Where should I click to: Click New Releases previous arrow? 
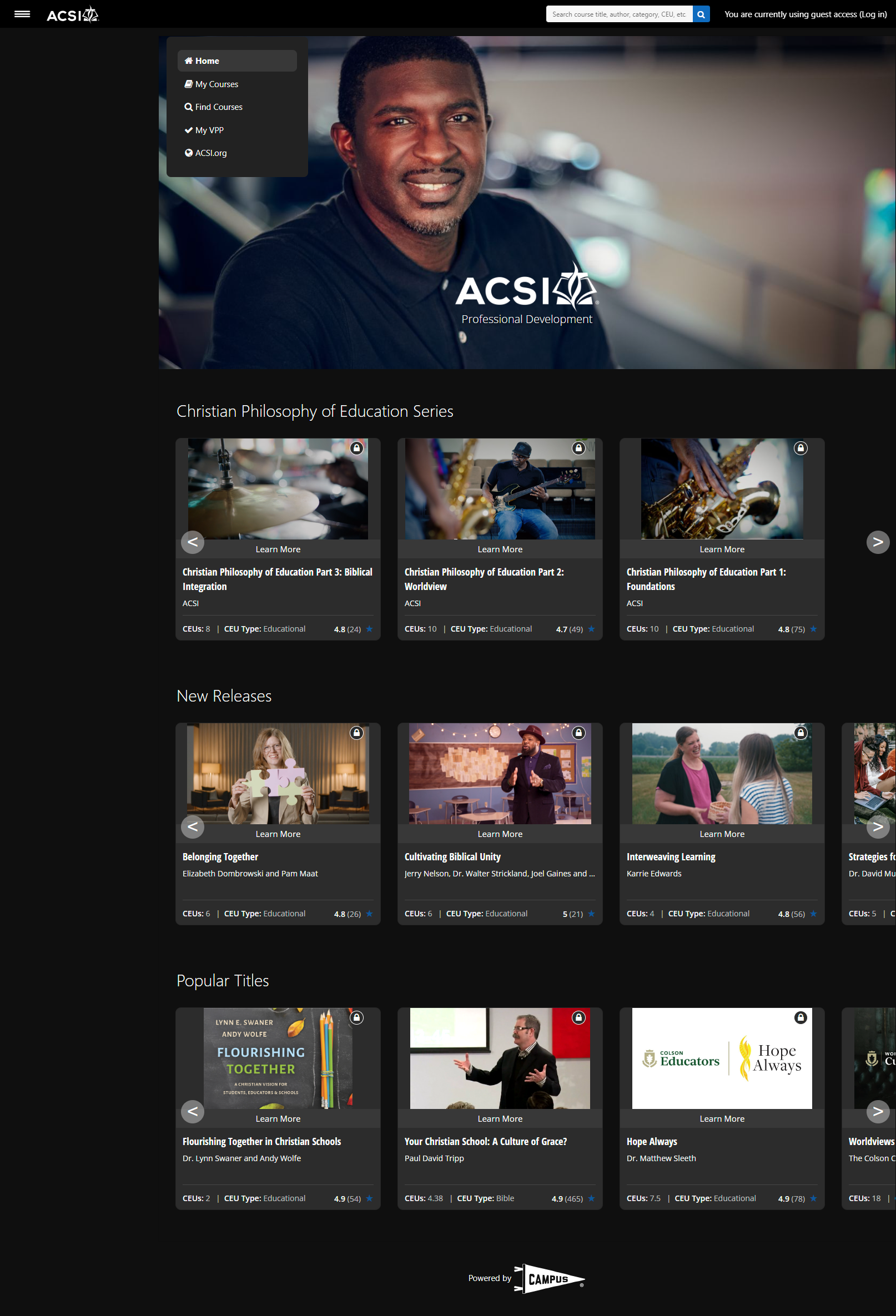[193, 827]
